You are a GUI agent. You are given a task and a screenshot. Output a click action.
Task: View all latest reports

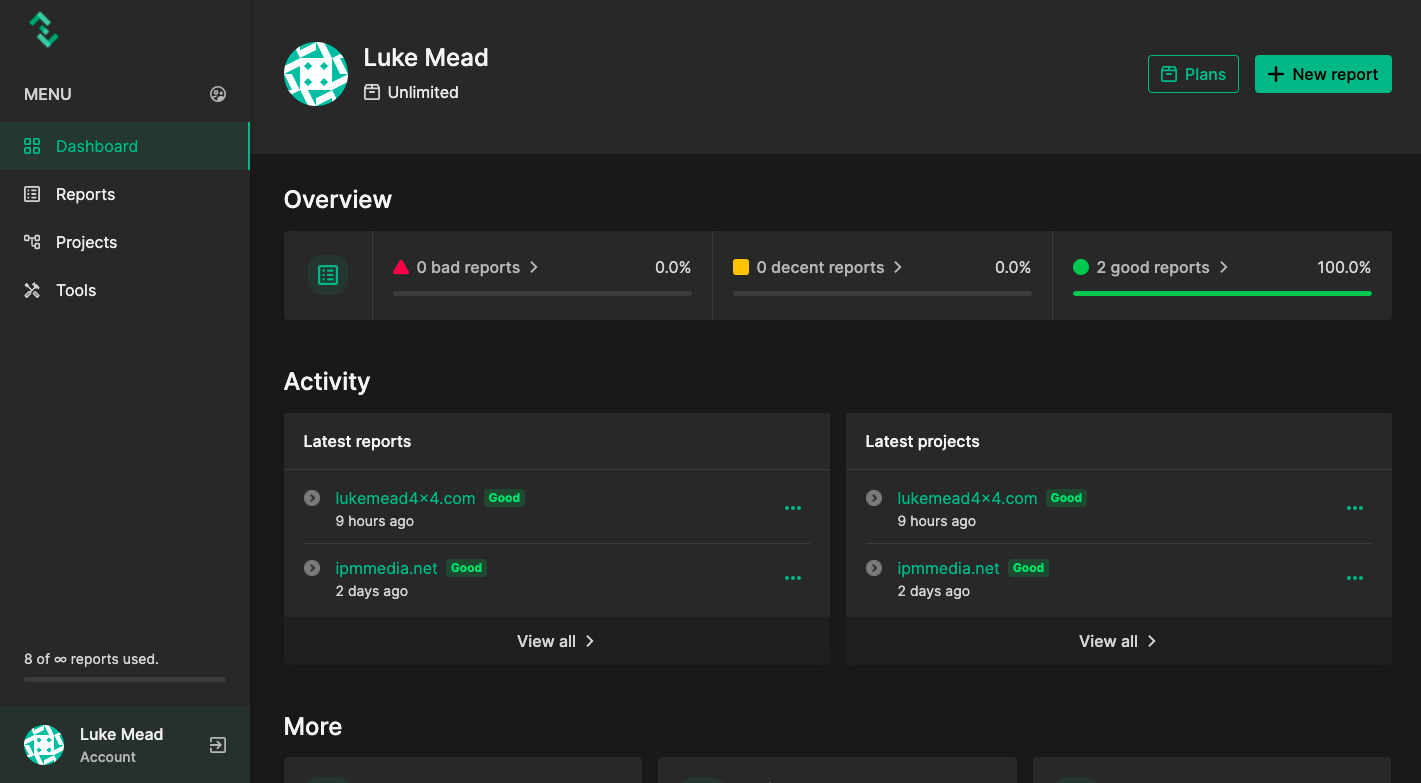(x=556, y=641)
